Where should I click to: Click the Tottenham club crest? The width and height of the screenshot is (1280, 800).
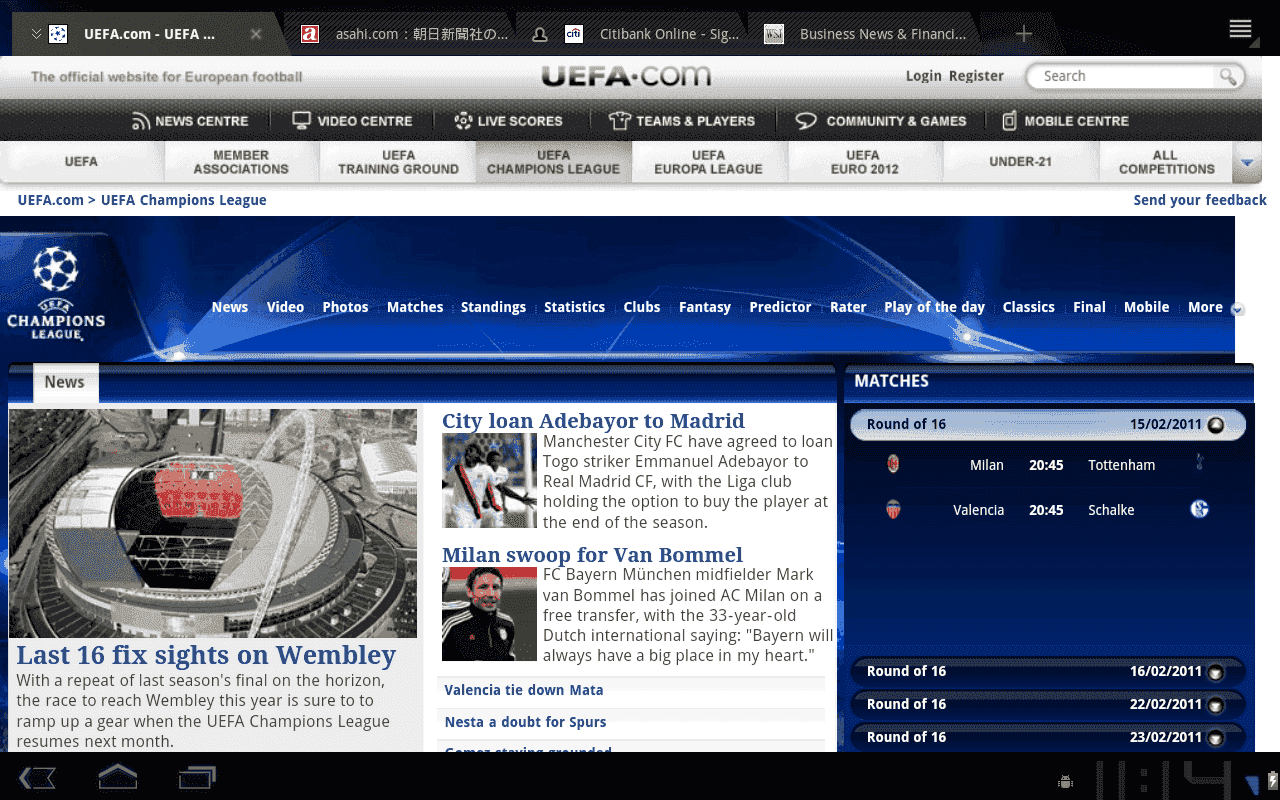1199,463
